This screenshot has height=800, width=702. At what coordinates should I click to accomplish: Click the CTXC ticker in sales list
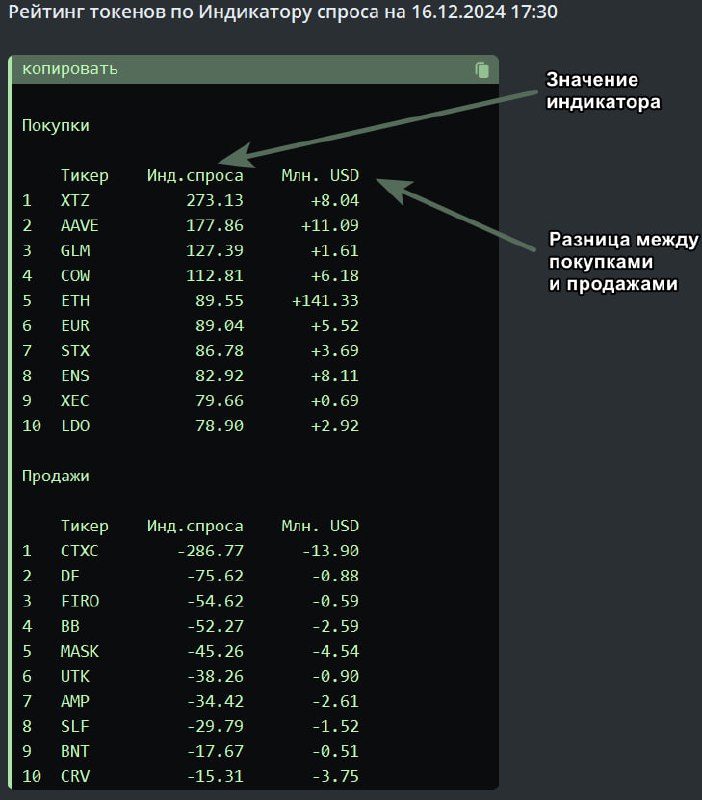coord(80,551)
